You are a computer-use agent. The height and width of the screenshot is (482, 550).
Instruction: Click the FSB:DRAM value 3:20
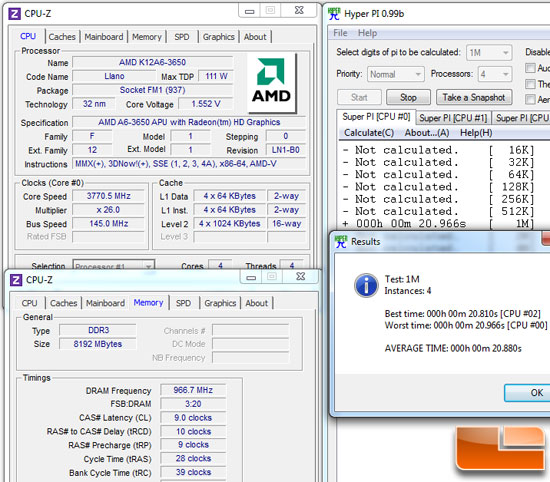click(193, 404)
